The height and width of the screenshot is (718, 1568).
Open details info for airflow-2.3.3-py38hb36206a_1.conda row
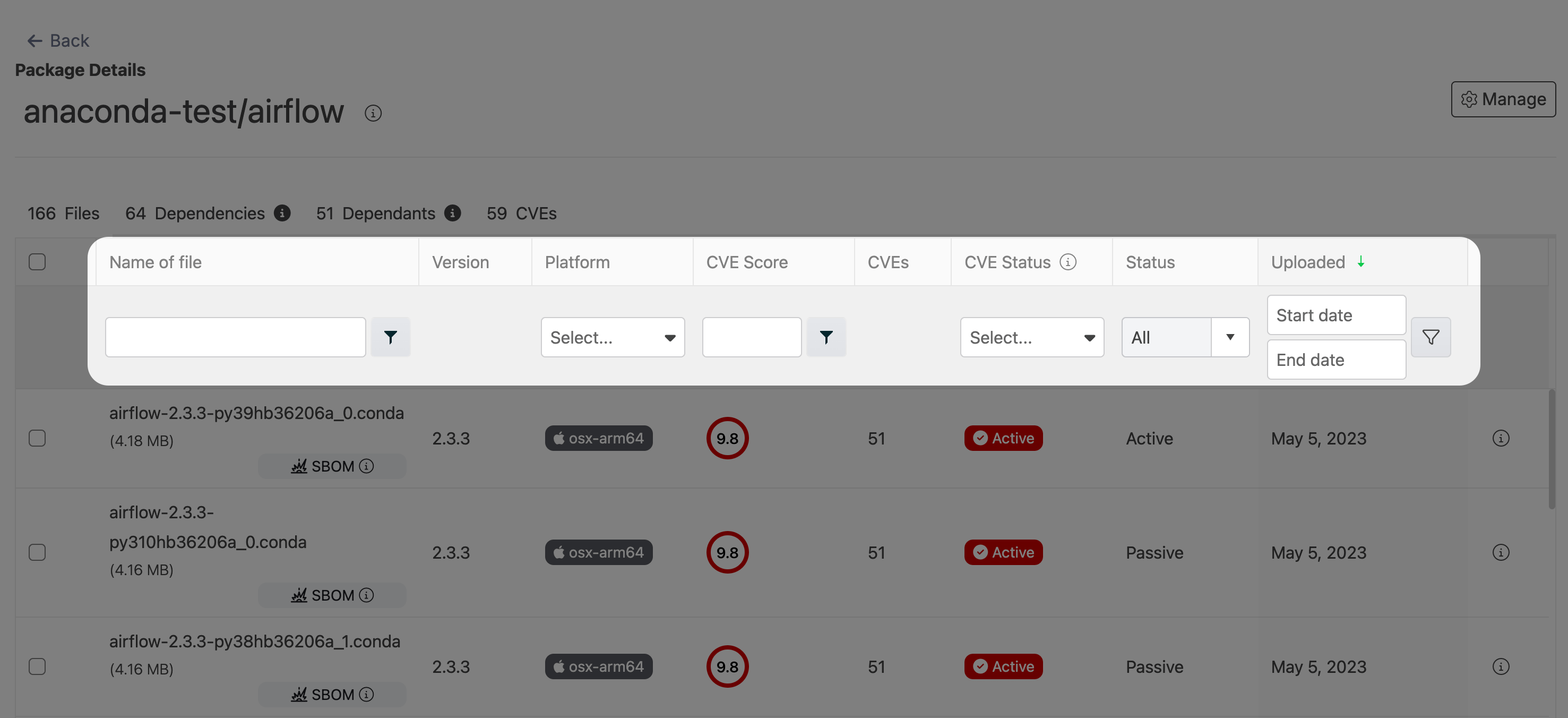click(x=1501, y=666)
